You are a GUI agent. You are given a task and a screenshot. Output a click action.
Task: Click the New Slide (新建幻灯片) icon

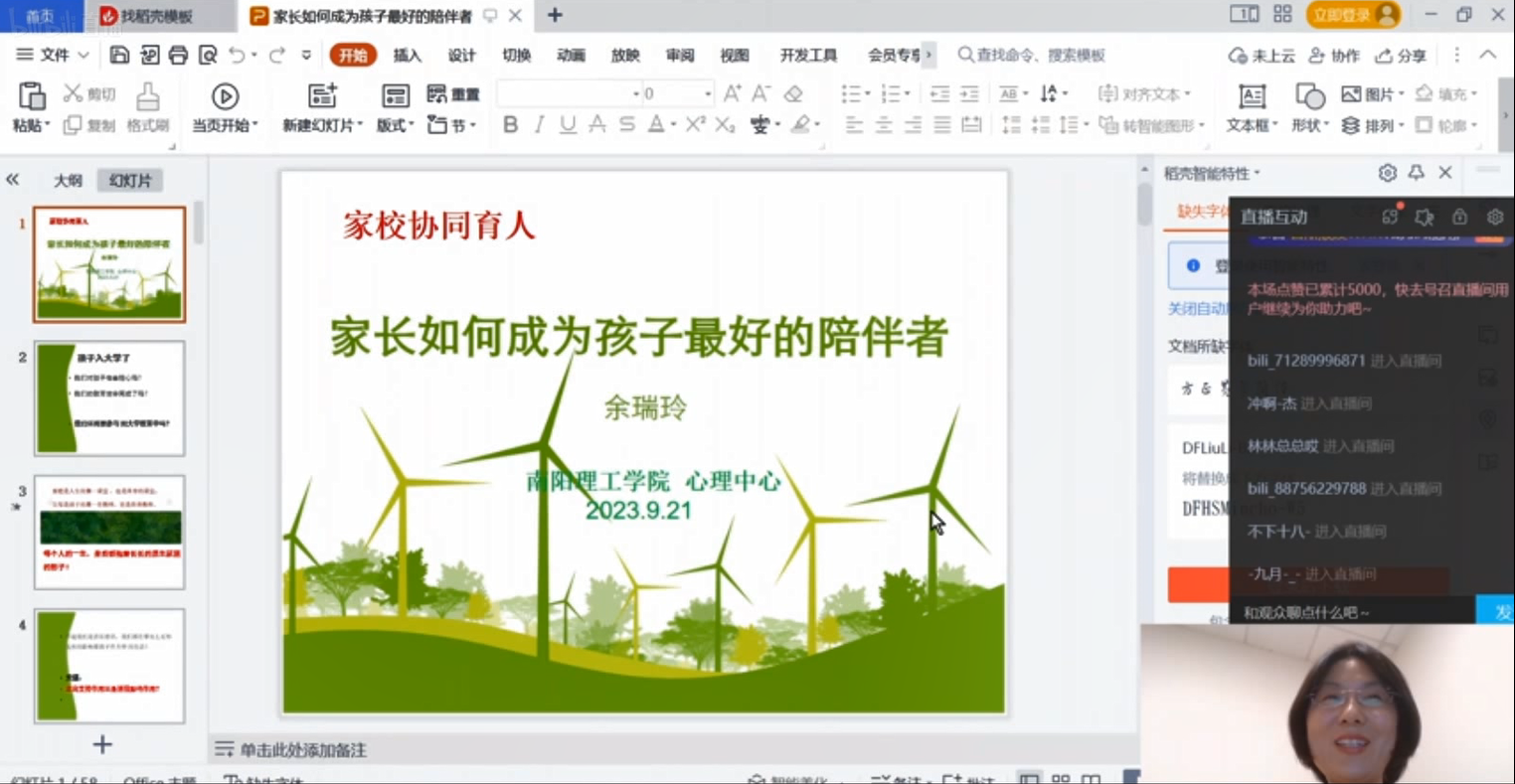point(322,96)
